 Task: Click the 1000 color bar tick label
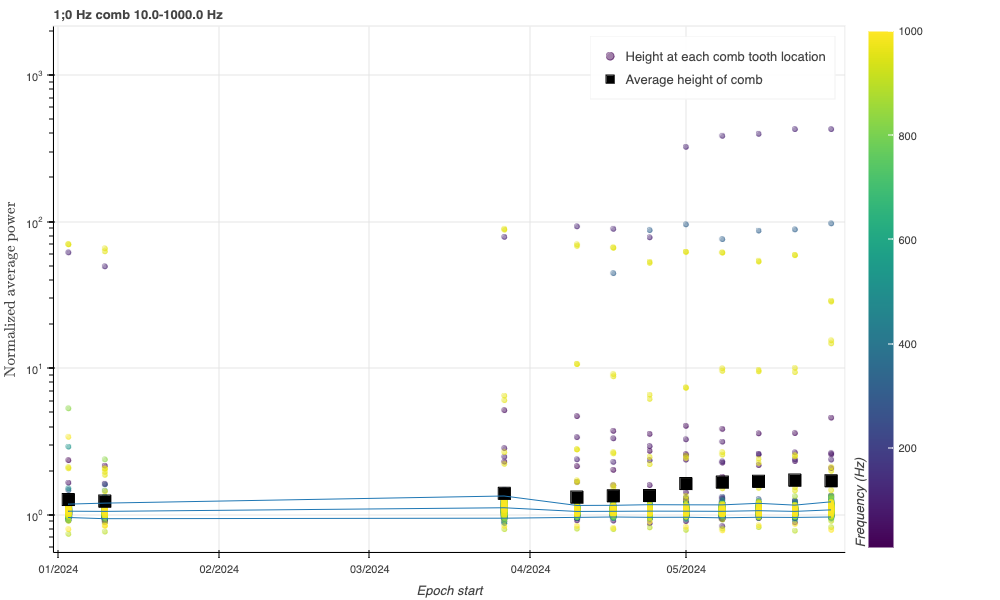pos(910,31)
